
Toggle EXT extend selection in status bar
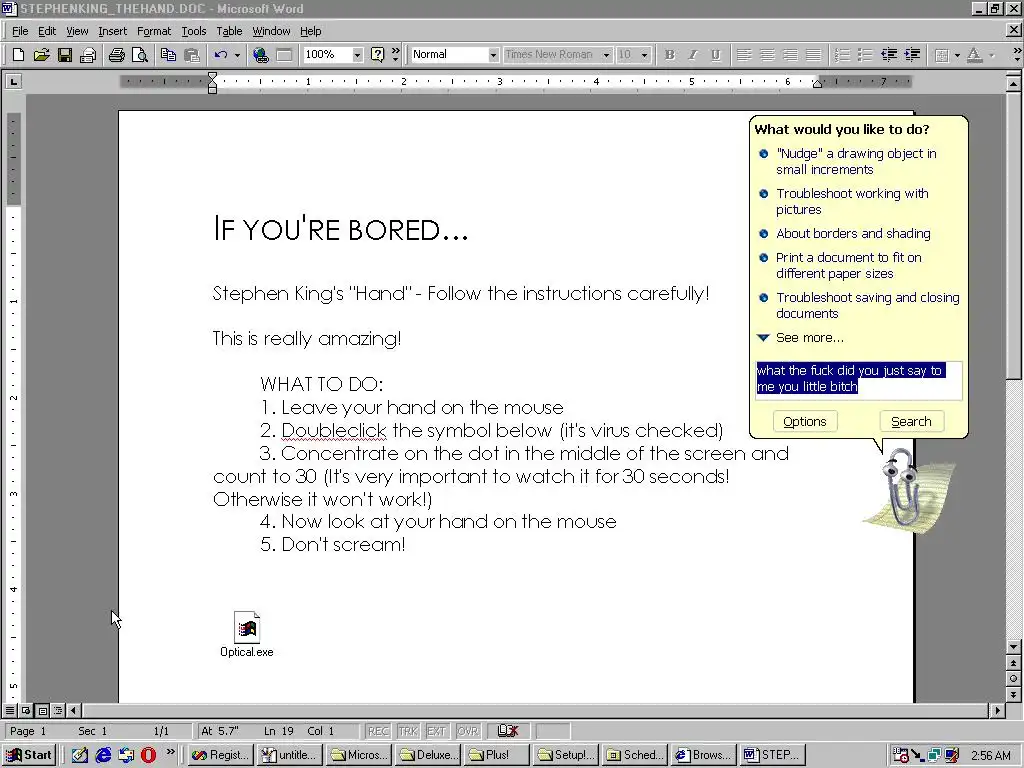436,731
